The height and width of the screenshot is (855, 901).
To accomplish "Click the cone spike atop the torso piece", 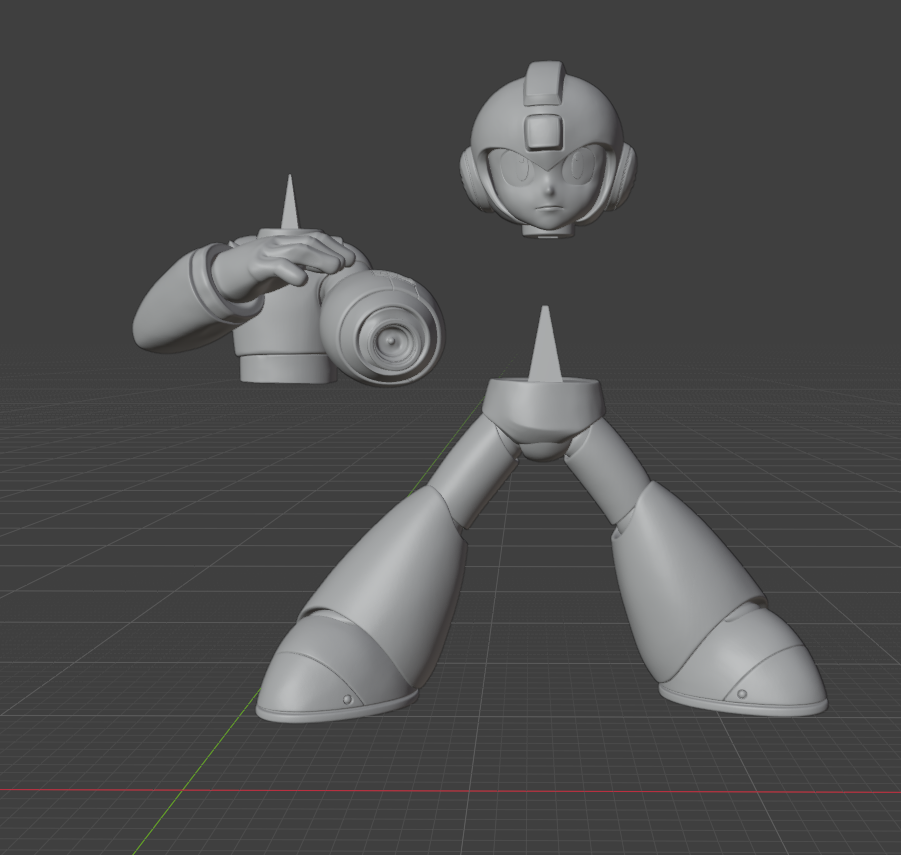I will (x=290, y=202).
